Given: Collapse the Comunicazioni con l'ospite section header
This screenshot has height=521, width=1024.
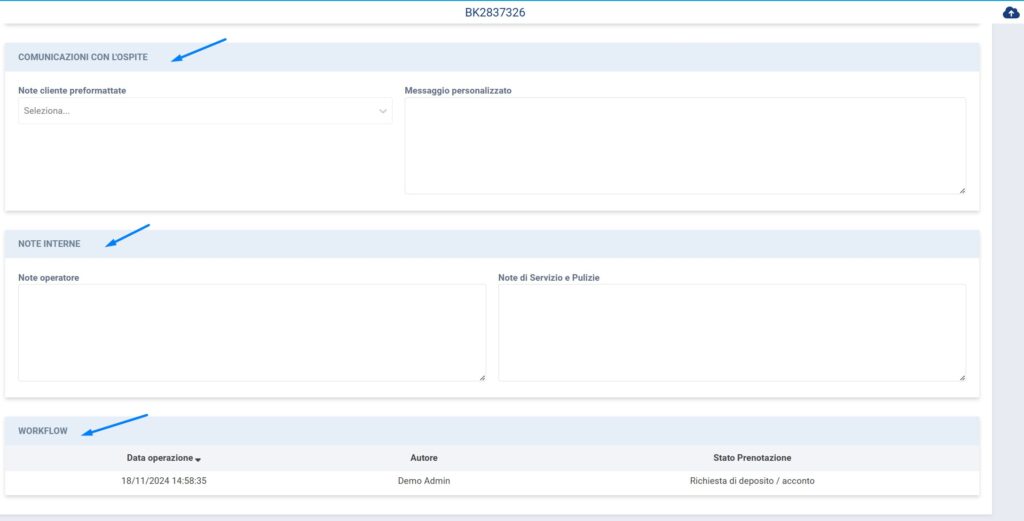Looking at the screenshot, I should (83, 57).
